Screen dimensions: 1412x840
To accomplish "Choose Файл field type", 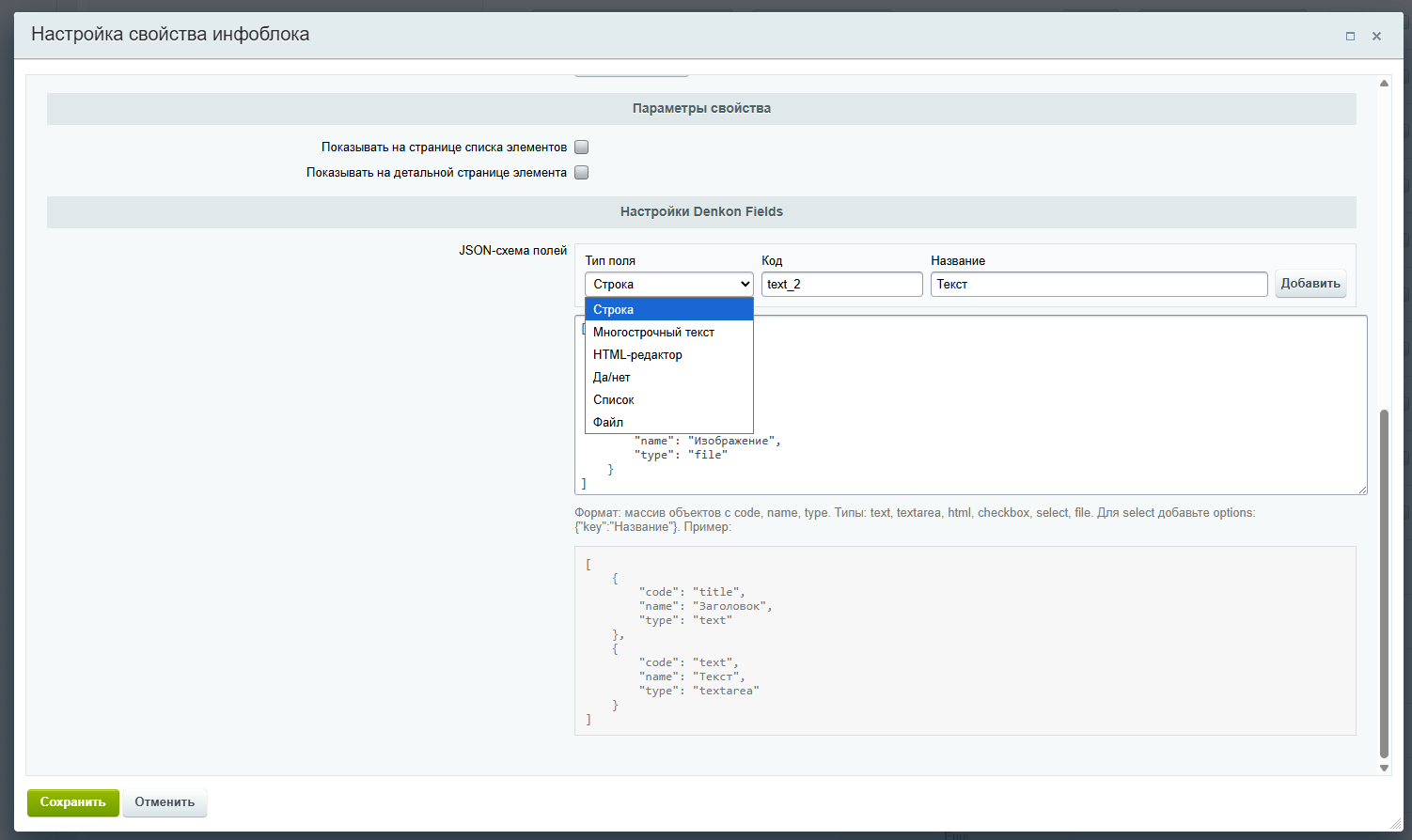I will tap(669, 422).
